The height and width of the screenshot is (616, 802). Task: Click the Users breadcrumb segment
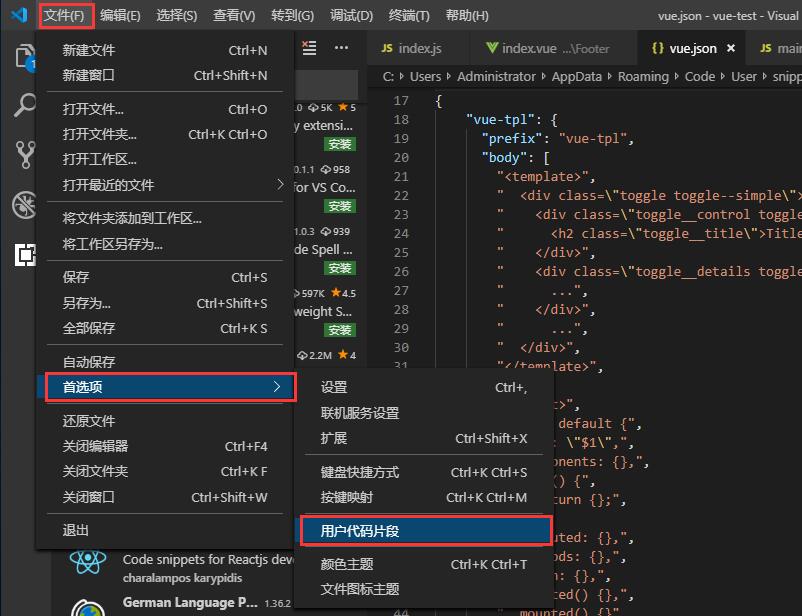pos(425,77)
